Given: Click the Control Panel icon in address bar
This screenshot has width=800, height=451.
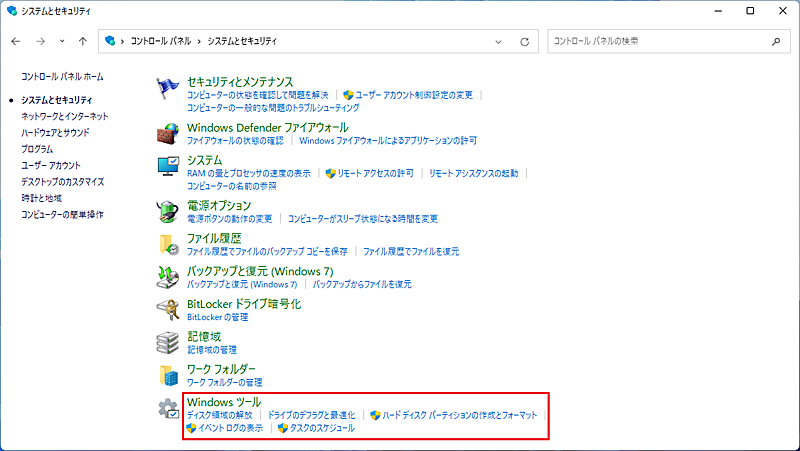Looking at the screenshot, I should click(x=110, y=41).
